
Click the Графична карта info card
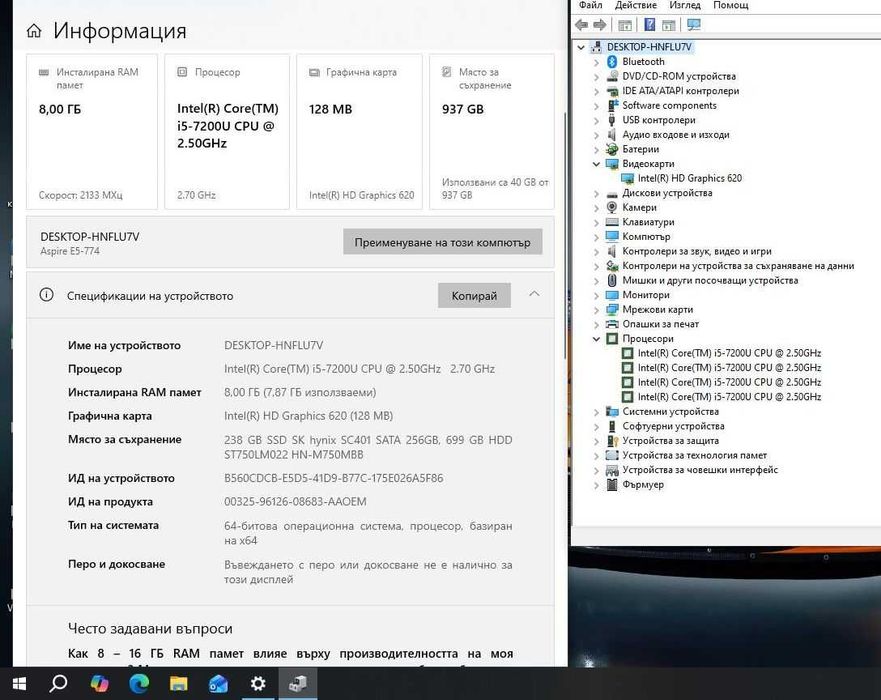click(359, 131)
